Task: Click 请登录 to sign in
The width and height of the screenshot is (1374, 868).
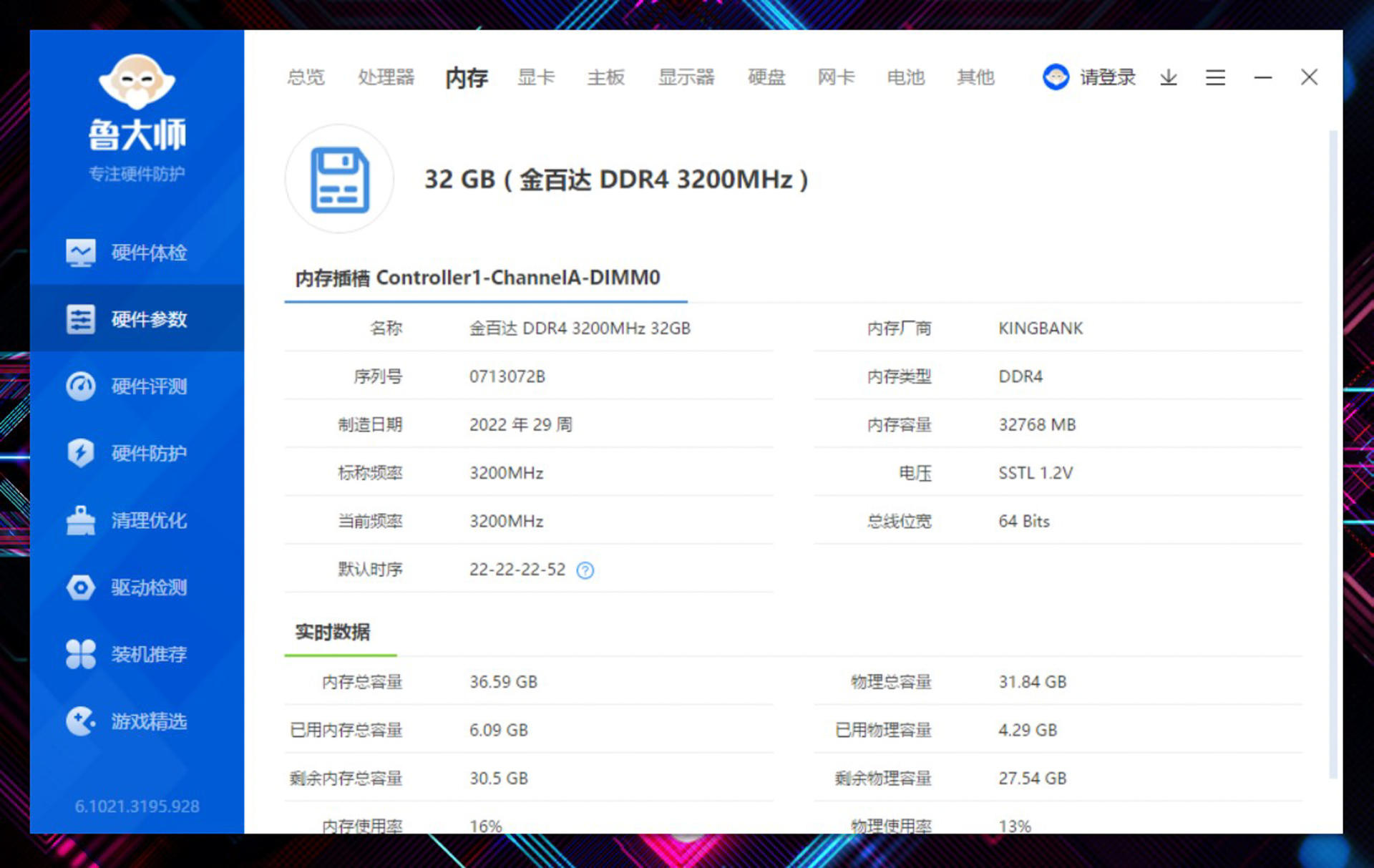Action: [x=1106, y=77]
